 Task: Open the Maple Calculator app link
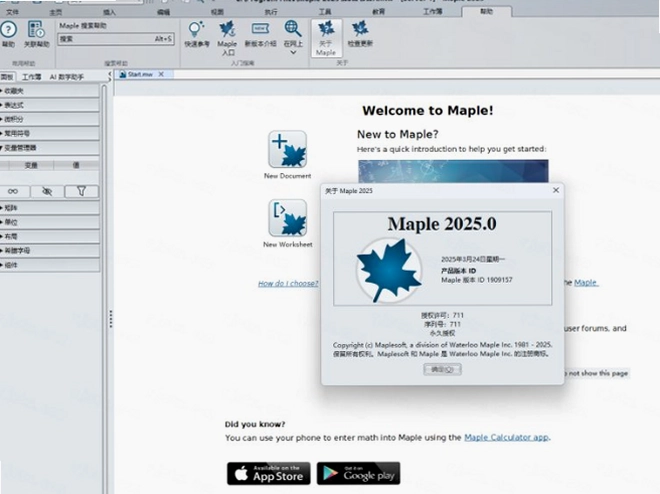pos(506,437)
